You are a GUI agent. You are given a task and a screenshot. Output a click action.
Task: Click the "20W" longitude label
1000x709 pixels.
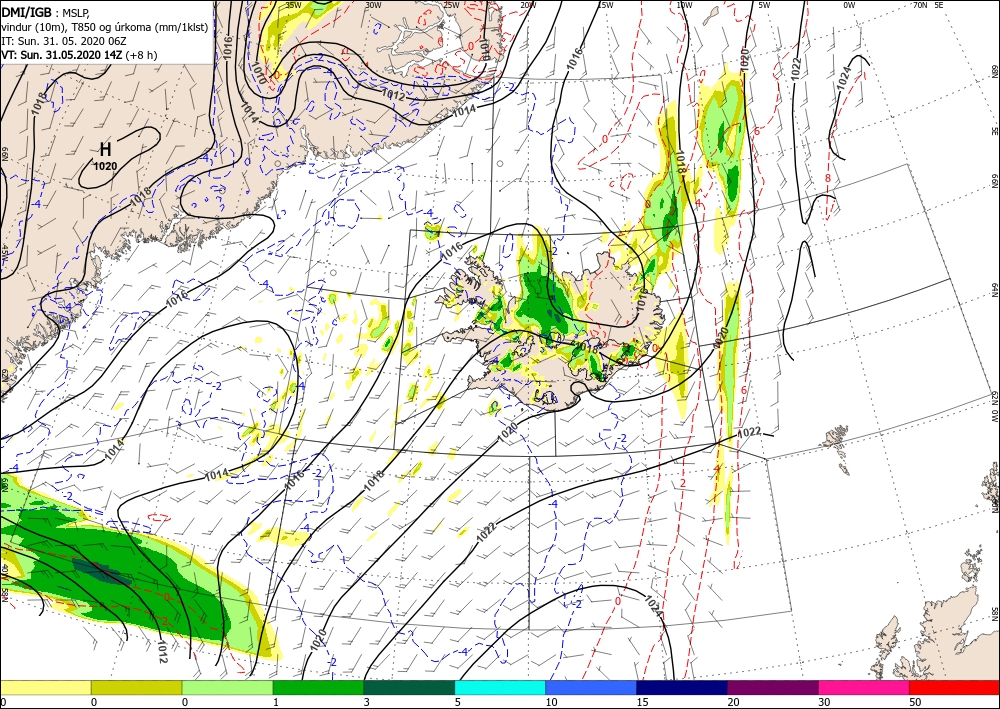click(x=528, y=5)
